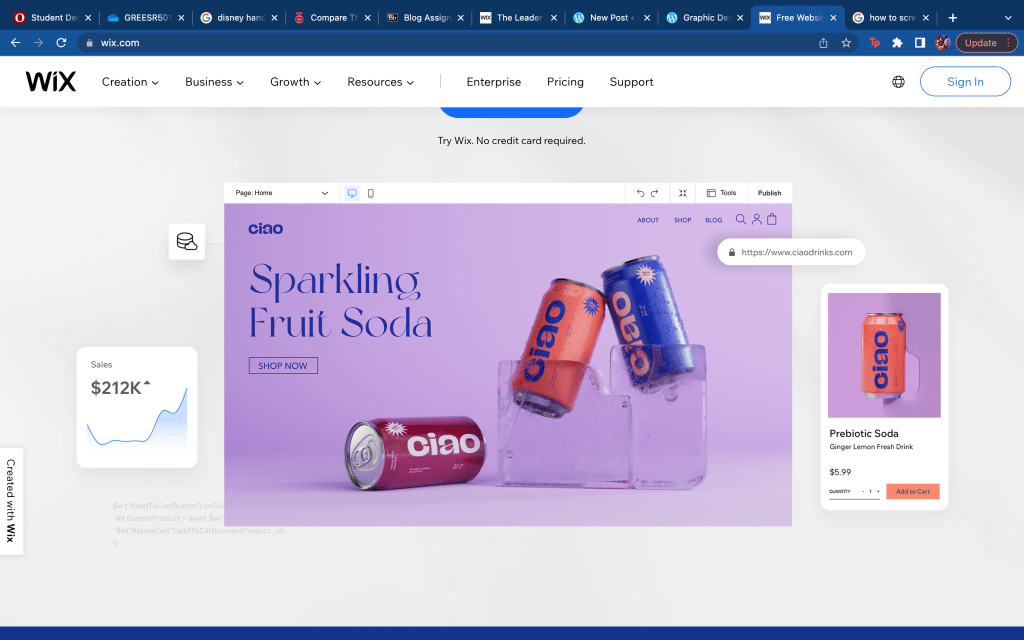
Task: Click the Sign In button
Action: click(965, 82)
